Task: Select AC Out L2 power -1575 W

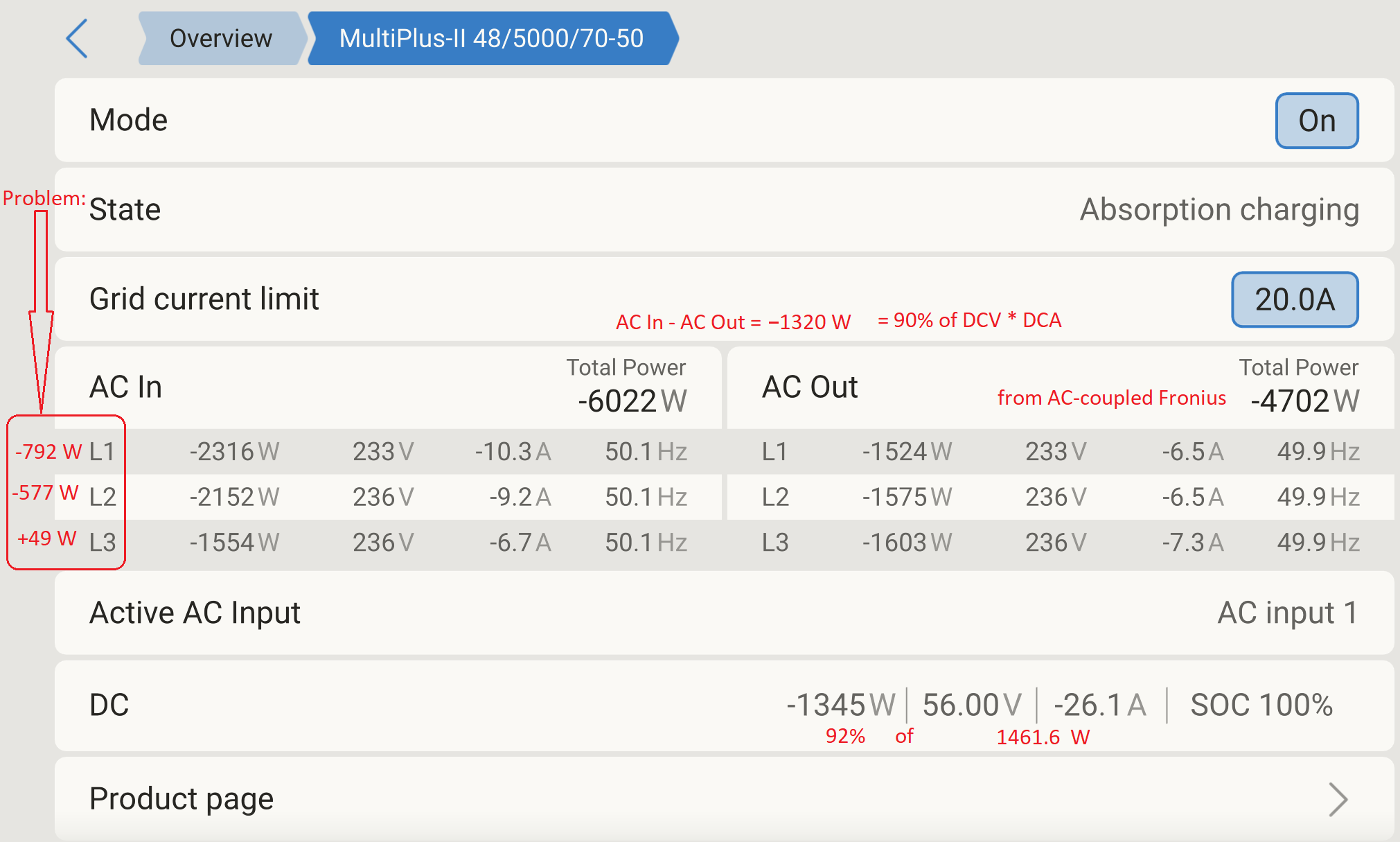Action: click(907, 497)
